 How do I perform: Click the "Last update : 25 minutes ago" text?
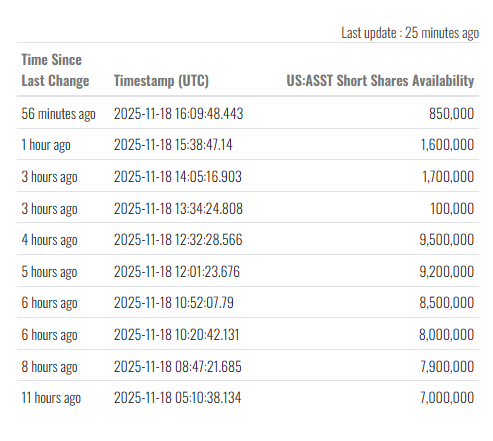tap(410, 33)
